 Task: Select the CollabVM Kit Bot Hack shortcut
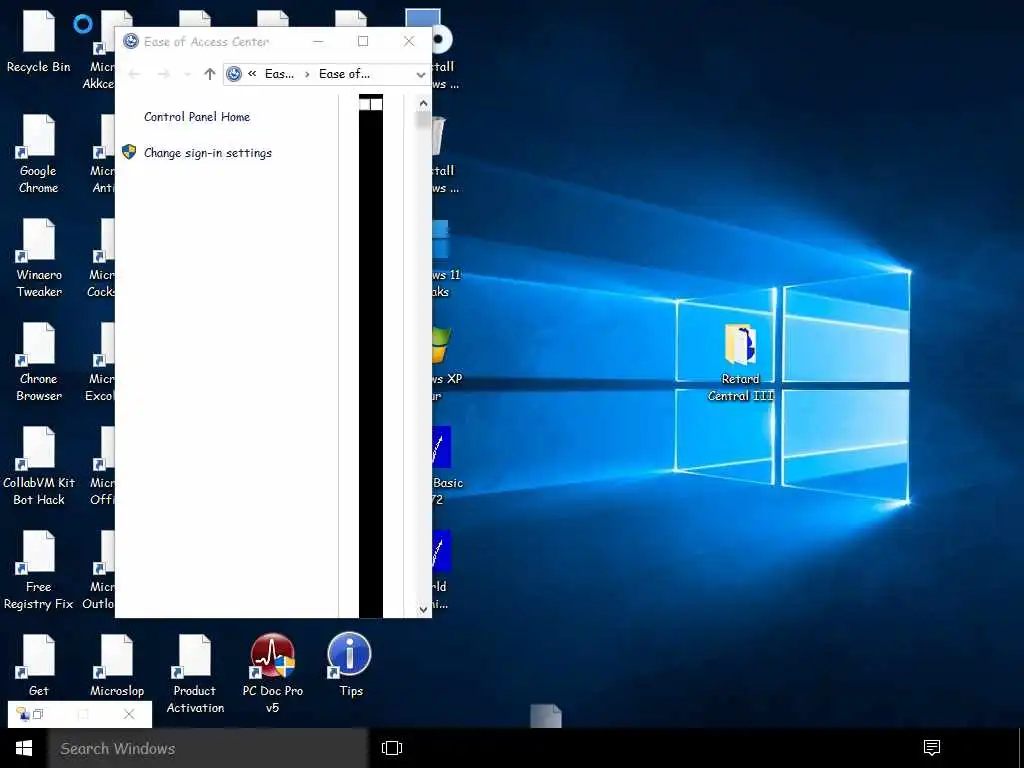click(39, 466)
